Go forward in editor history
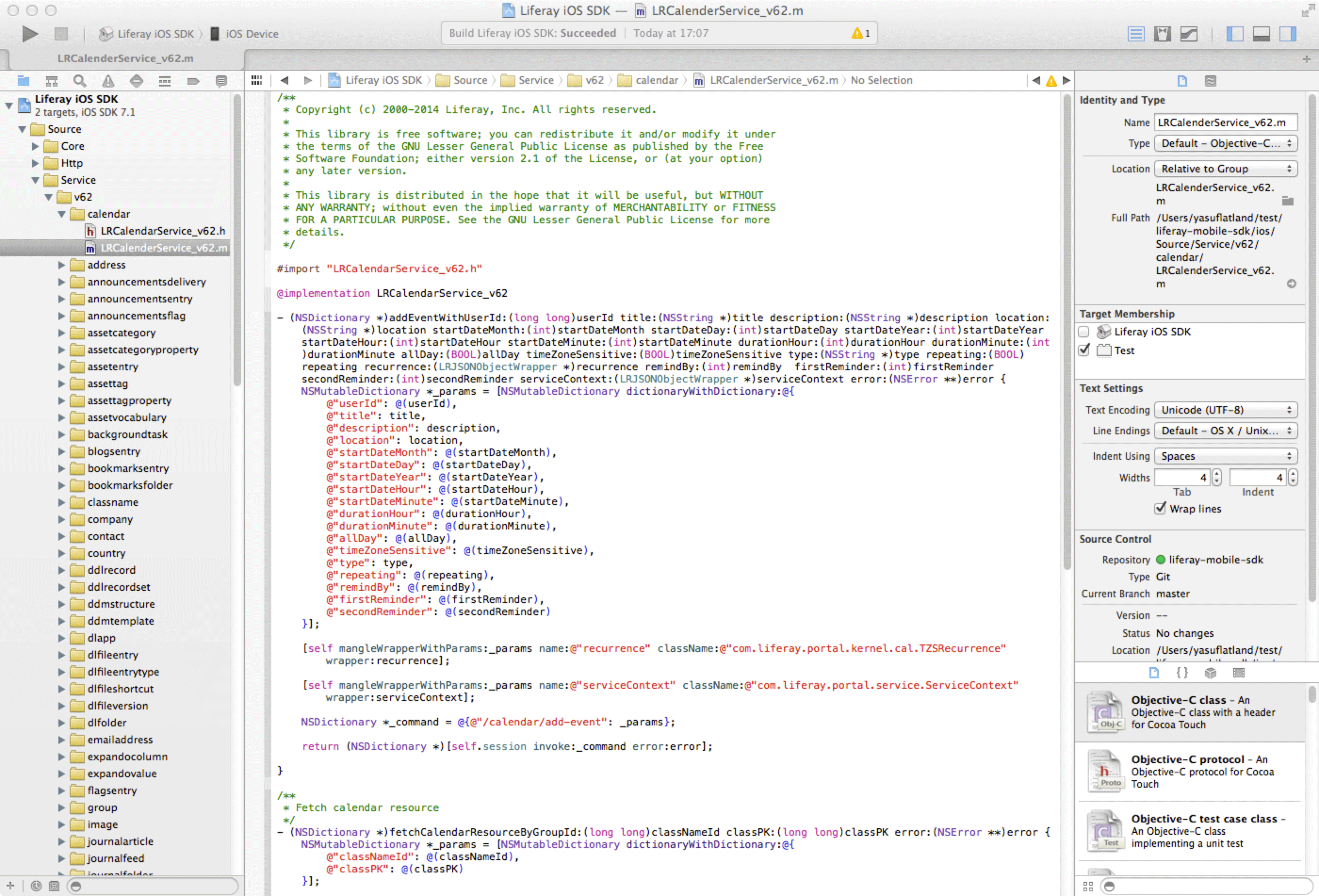This screenshot has width=1319, height=896. (x=308, y=81)
